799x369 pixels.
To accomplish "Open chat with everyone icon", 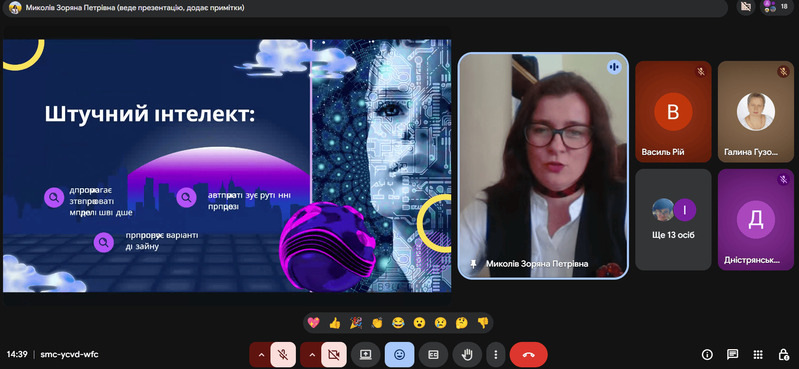I will point(733,355).
